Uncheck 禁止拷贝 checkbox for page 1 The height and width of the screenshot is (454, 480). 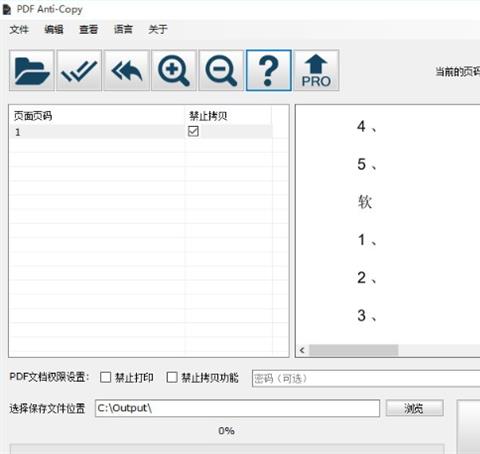coord(193,131)
